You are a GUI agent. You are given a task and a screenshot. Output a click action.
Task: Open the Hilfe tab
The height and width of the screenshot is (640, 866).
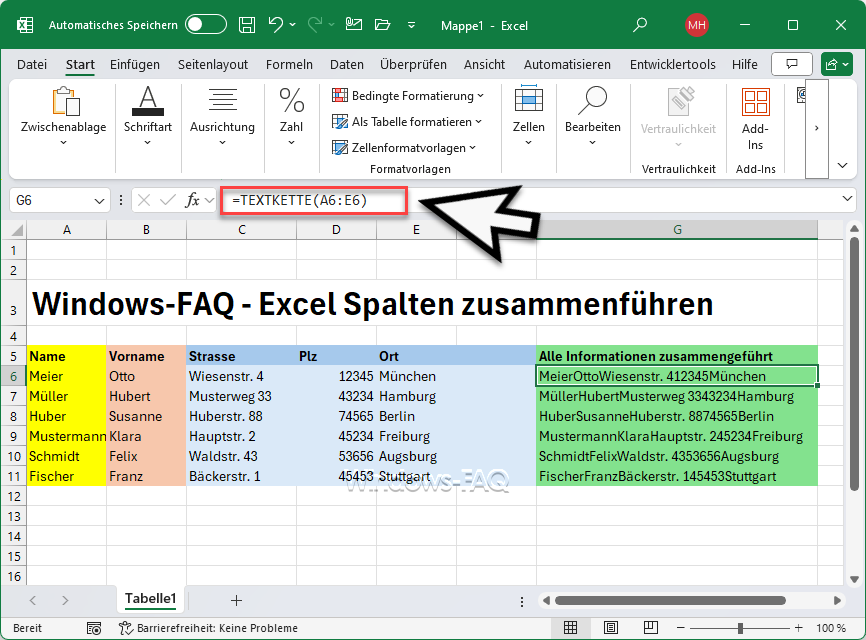point(744,65)
